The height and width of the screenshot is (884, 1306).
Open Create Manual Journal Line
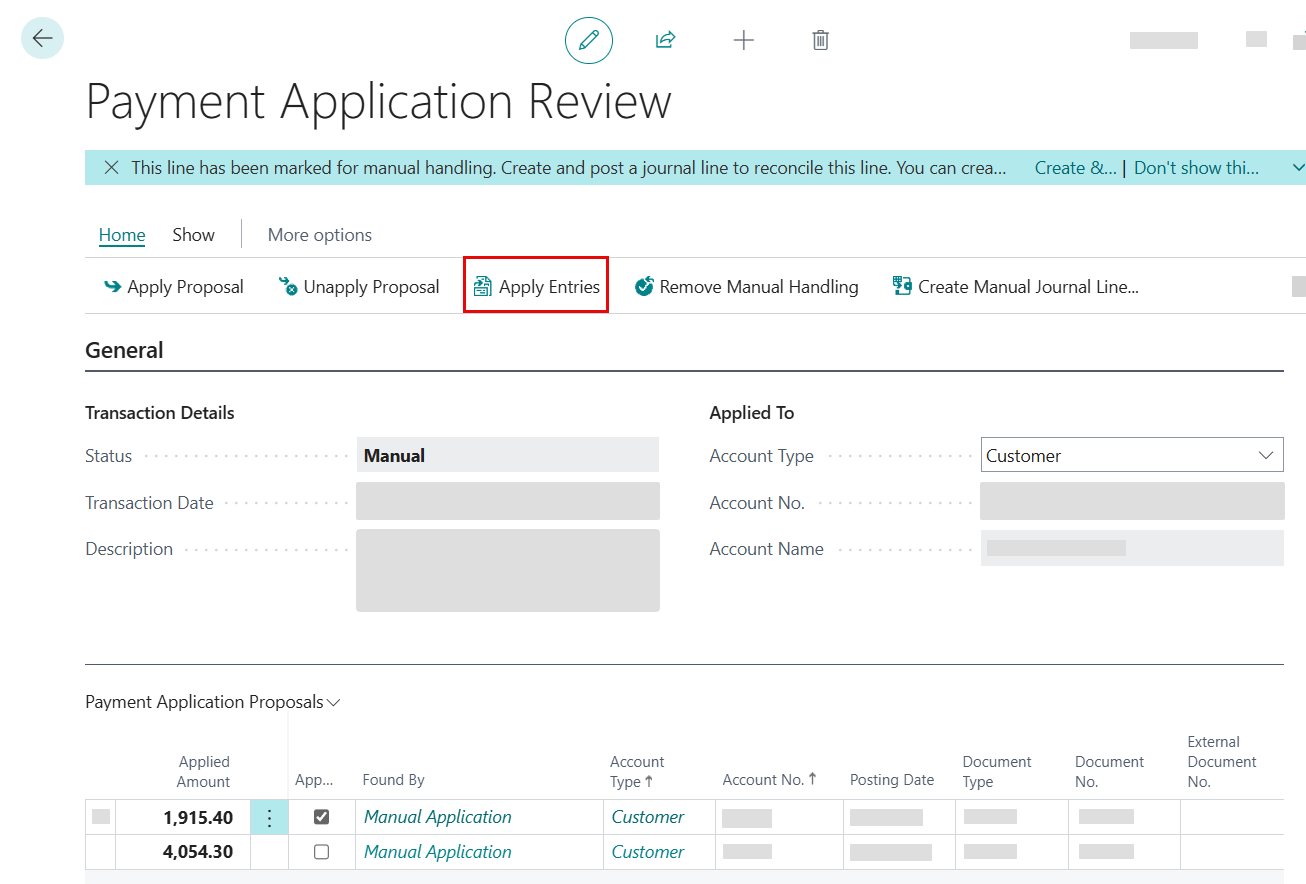pos(1015,286)
